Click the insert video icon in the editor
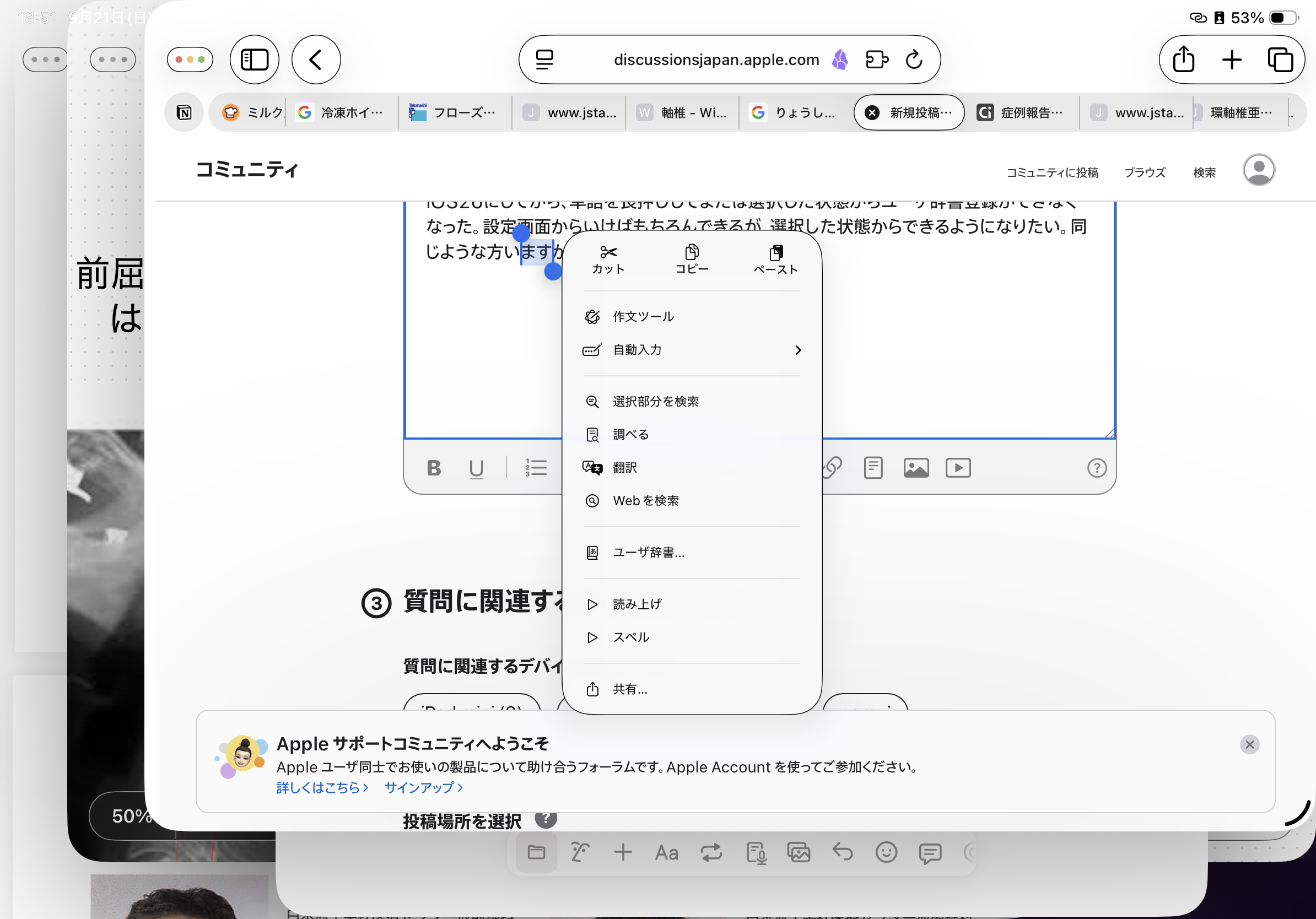 pyautogui.click(x=958, y=468)
